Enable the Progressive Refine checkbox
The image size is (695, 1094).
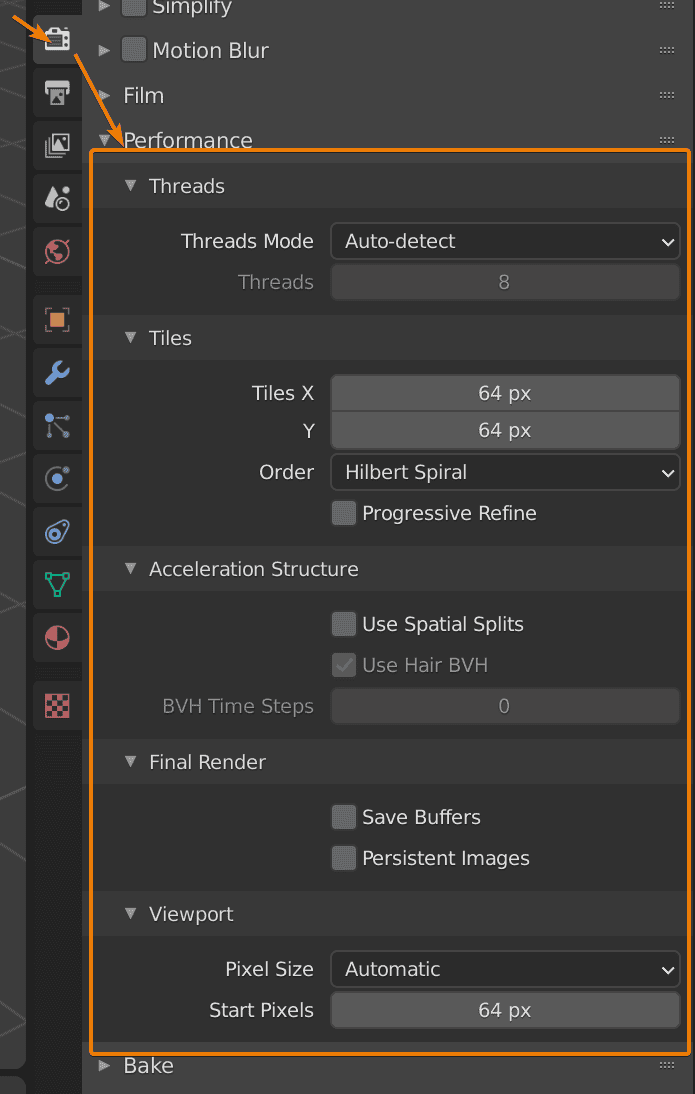coord(344,514)
